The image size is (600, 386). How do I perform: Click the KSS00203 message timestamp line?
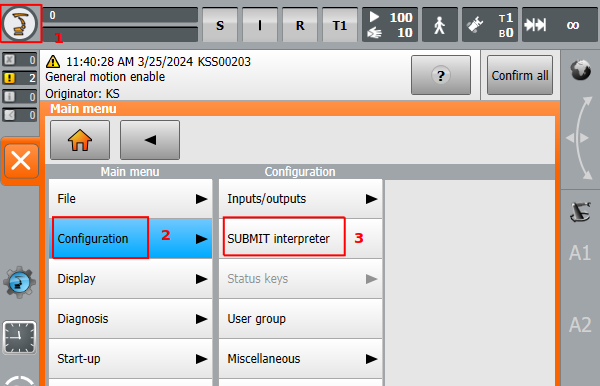(158, 62)
